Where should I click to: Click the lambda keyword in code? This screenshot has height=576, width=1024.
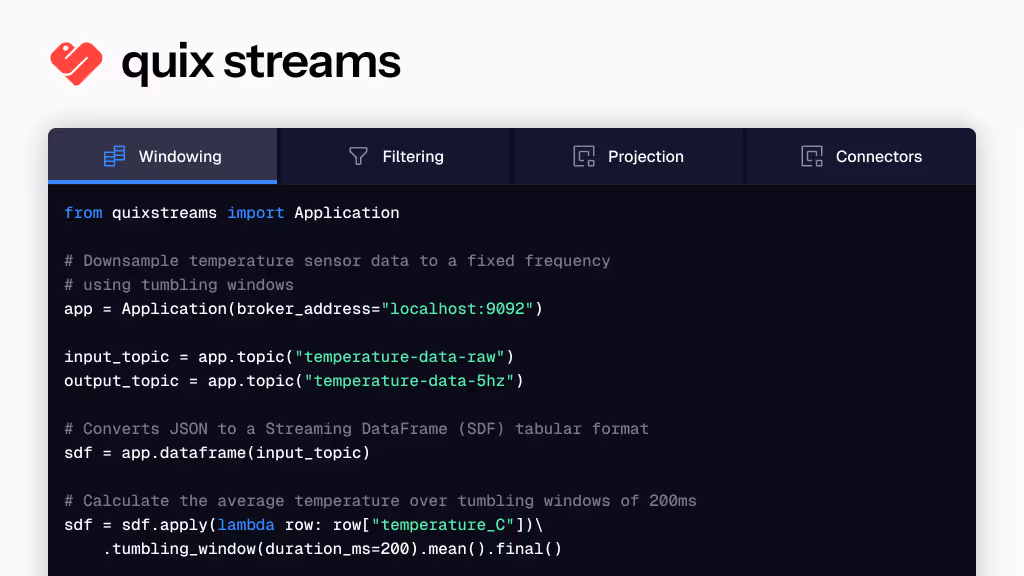[246, 525]
